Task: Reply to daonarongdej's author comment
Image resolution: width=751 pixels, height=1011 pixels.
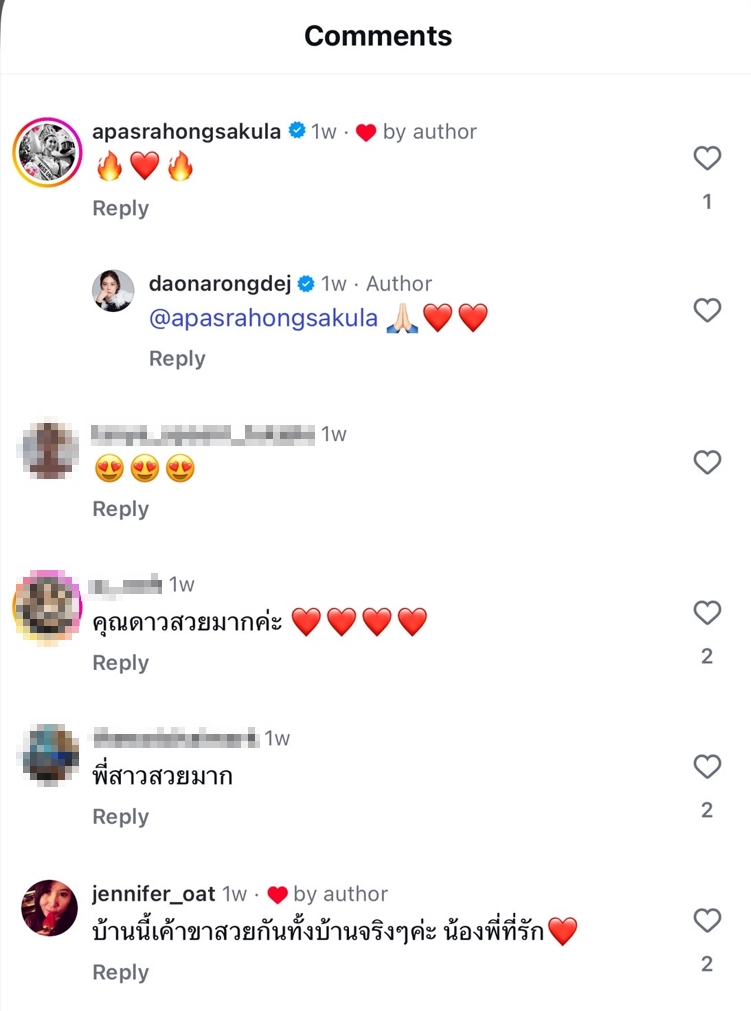Action: pos(177,358)
